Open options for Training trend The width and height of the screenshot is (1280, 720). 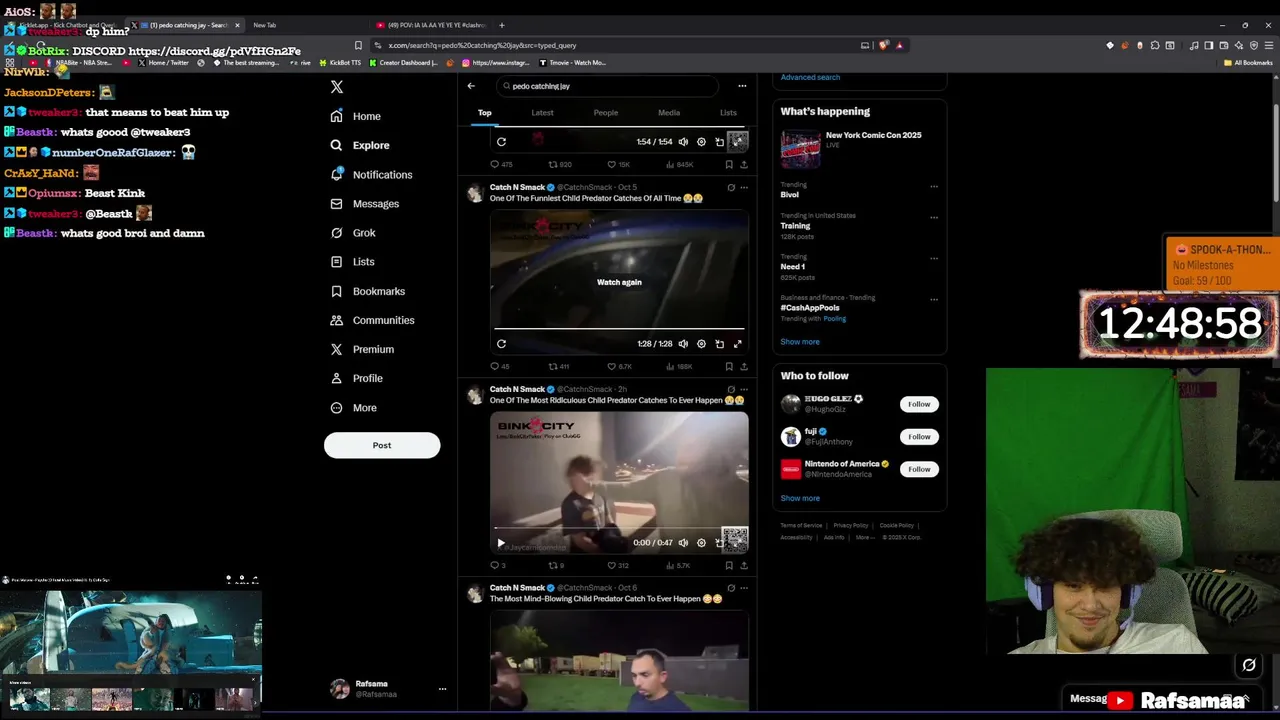click(934, 217)
